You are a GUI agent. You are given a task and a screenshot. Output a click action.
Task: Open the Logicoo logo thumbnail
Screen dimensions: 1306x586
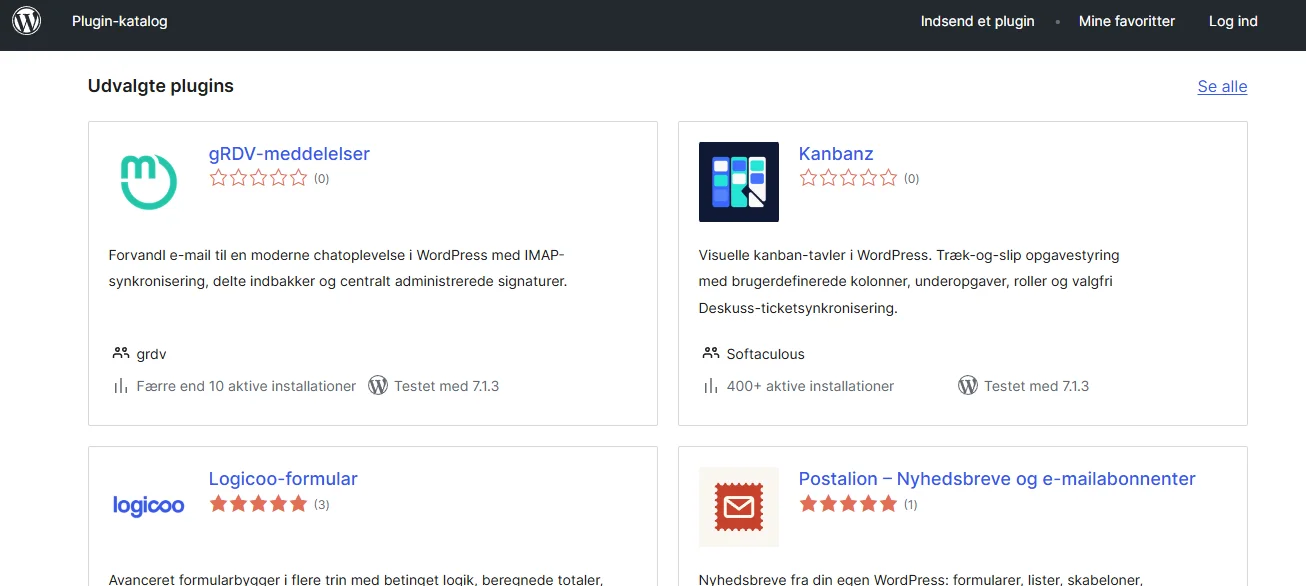pos(149,506)
